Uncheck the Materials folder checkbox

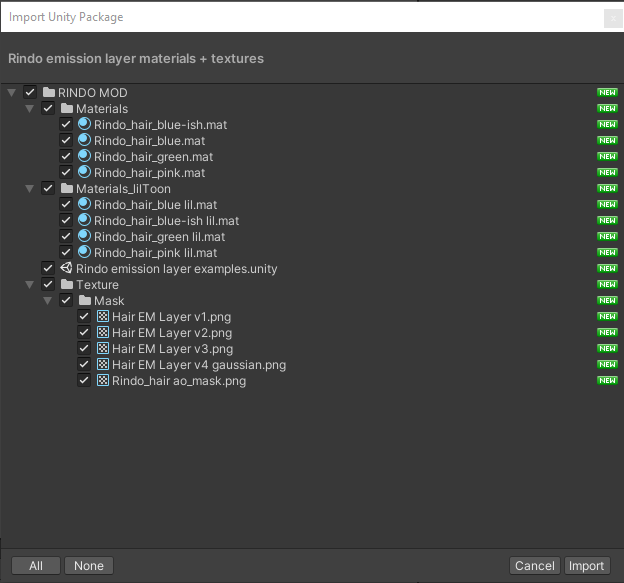point(48,108)
